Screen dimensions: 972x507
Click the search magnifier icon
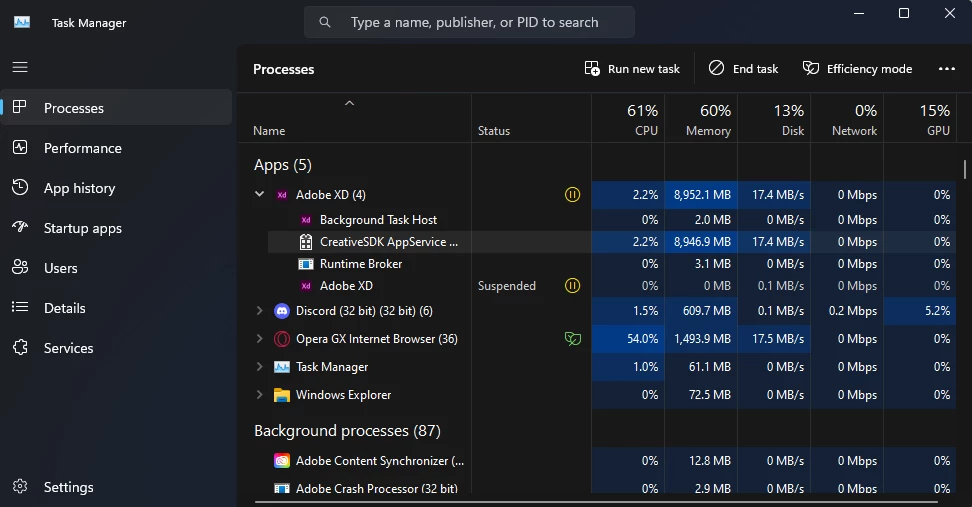click(x=325, y=22)
